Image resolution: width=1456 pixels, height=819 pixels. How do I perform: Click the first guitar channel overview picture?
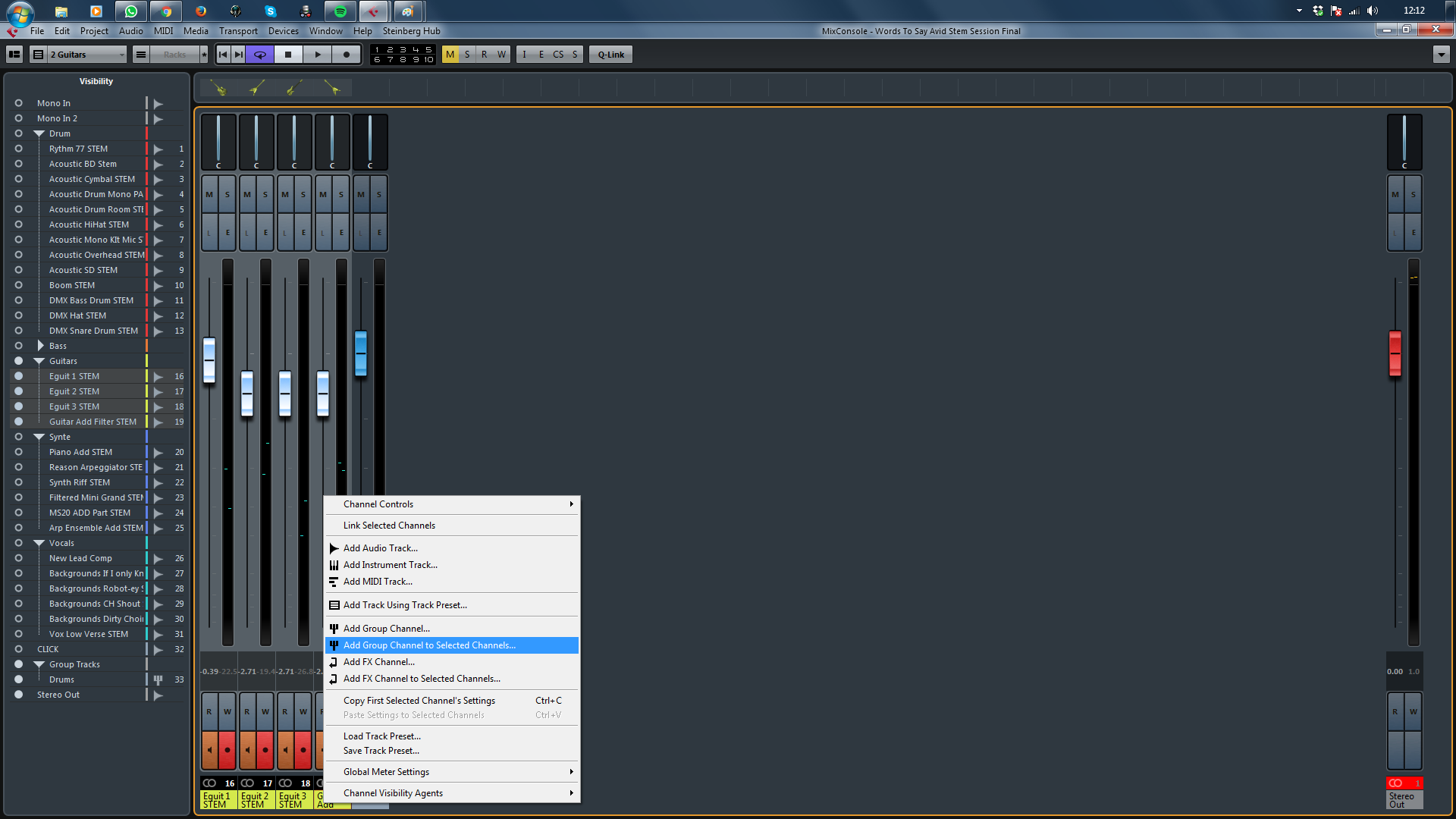point(219,89)
